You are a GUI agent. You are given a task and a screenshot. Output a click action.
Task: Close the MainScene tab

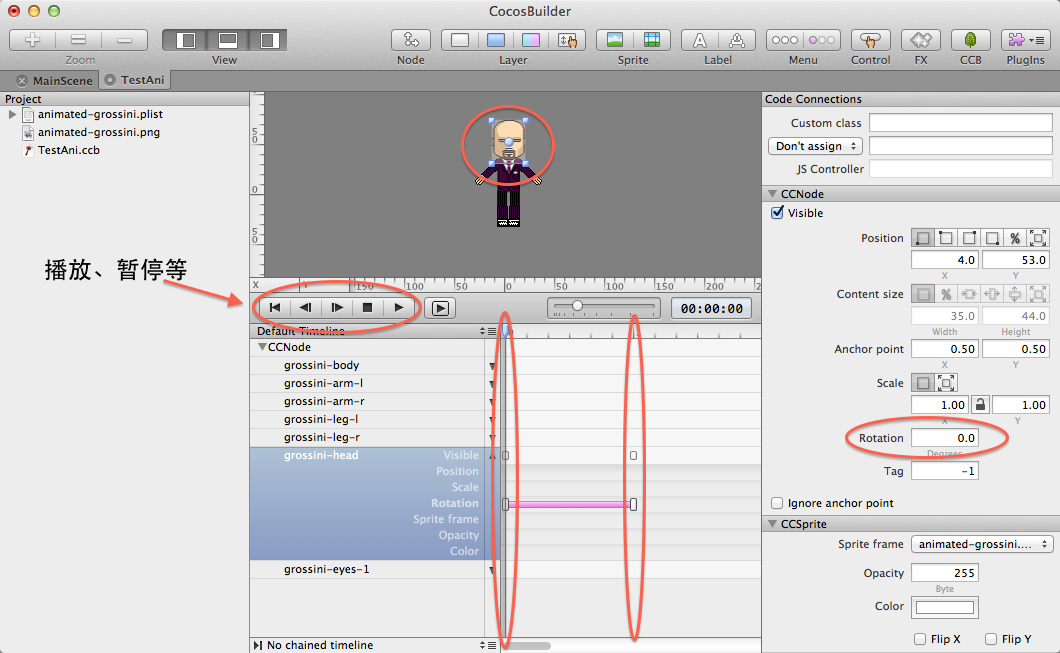click(22, 80)
